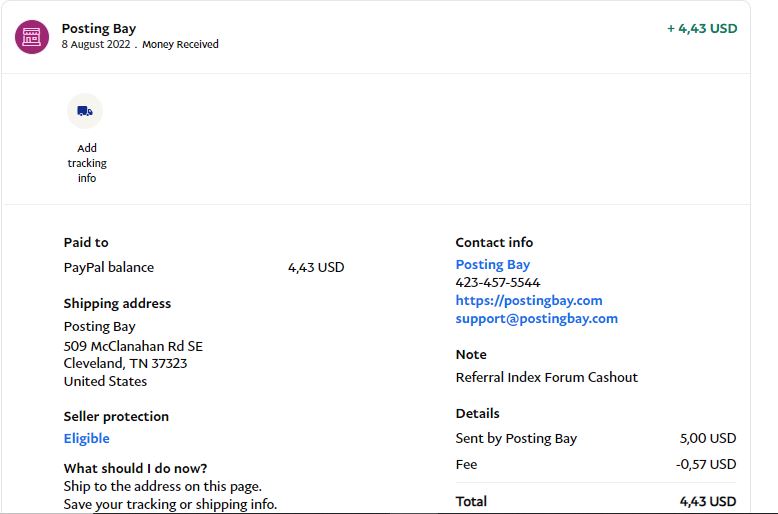The height and width of the screenshot is (514, 778).
Task: Select the Posting Bay transaction title
Action: pos(99,28)
